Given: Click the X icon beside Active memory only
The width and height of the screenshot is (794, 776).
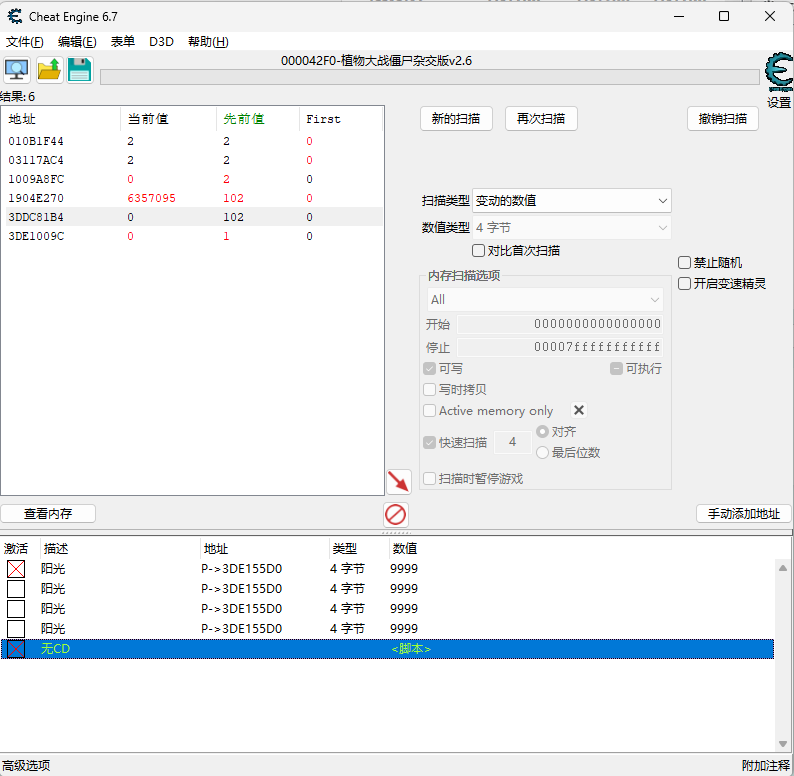Looking at the screenshot, I should coord(578,410).
